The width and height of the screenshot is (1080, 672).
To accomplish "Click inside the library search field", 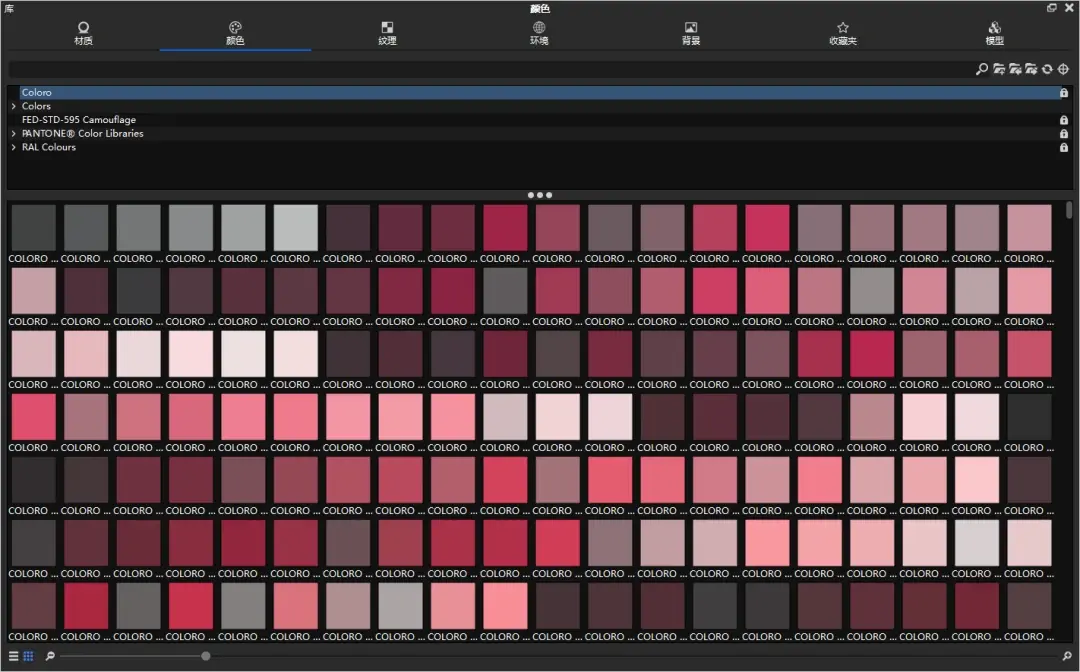I will click(490, 69).
